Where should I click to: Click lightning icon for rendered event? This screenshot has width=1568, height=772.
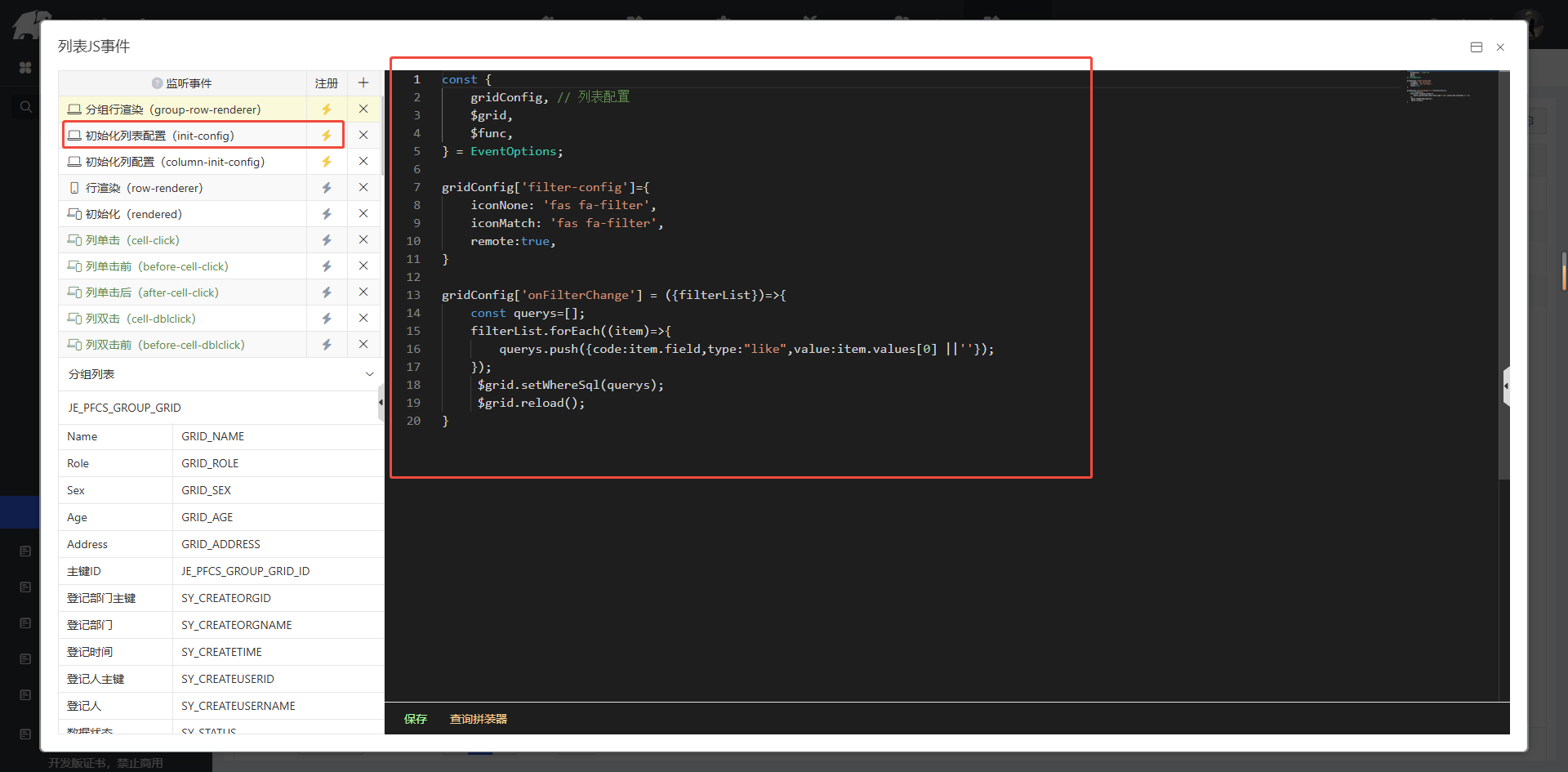coord(327,214)
